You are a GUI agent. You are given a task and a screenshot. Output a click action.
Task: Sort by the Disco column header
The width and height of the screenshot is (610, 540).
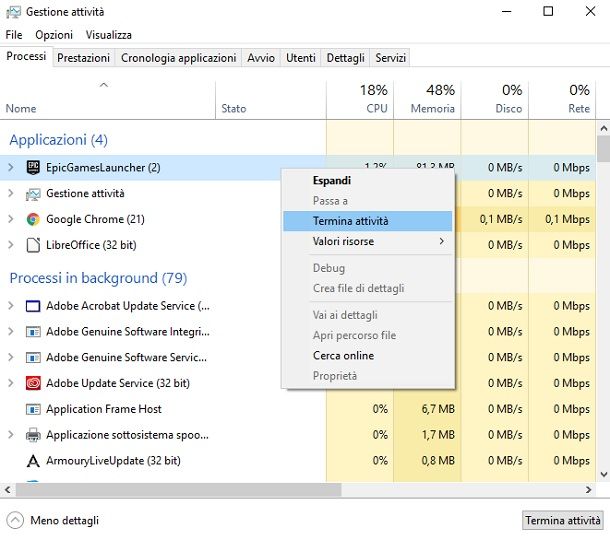494,100
